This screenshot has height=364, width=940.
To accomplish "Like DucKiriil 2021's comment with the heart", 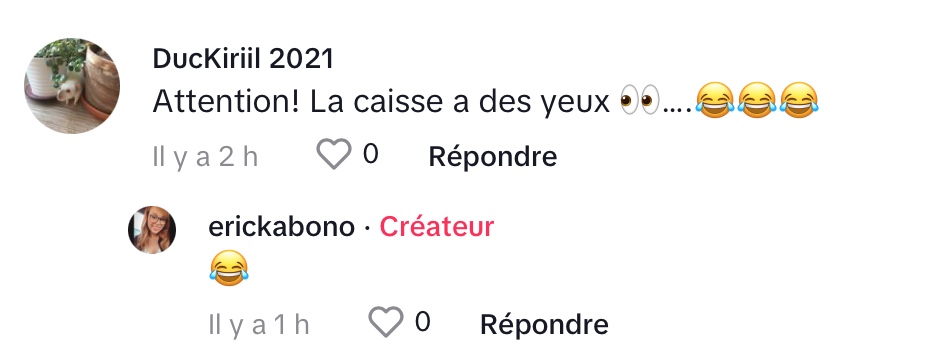I will point(333,155).
